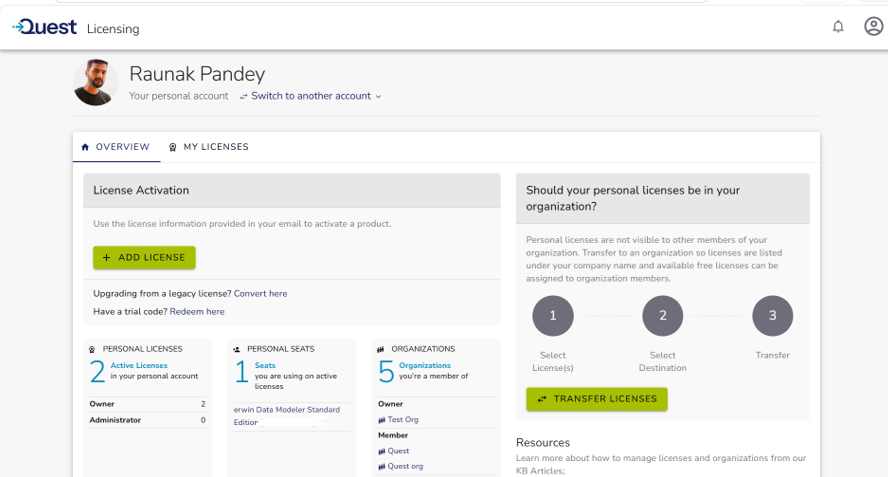The width and height of the screenshot is (888, 477).
Task: Open the Quest org organization
Action: (x=400, y=466)
